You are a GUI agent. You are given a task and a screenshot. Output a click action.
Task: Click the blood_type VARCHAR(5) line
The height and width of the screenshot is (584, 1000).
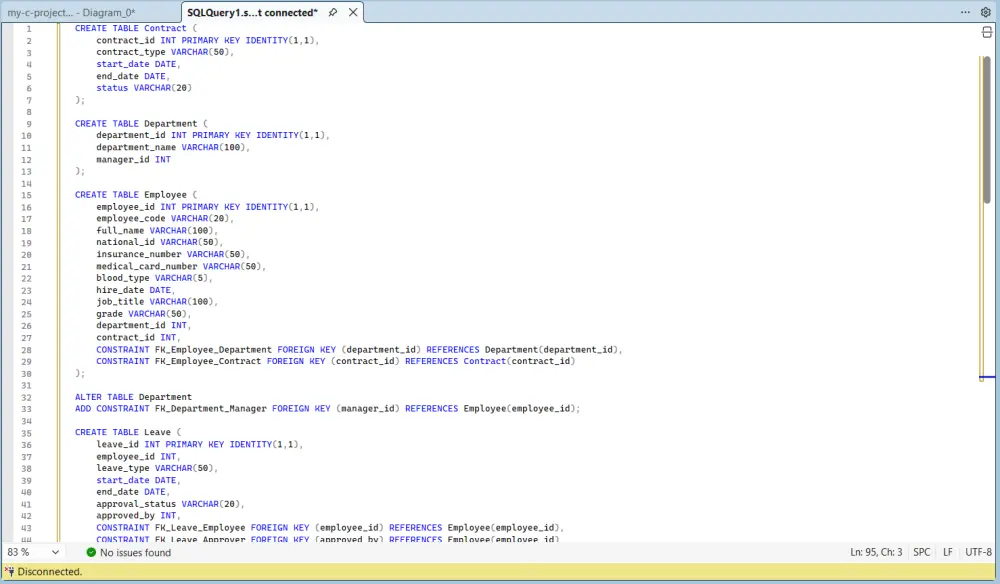154,278
